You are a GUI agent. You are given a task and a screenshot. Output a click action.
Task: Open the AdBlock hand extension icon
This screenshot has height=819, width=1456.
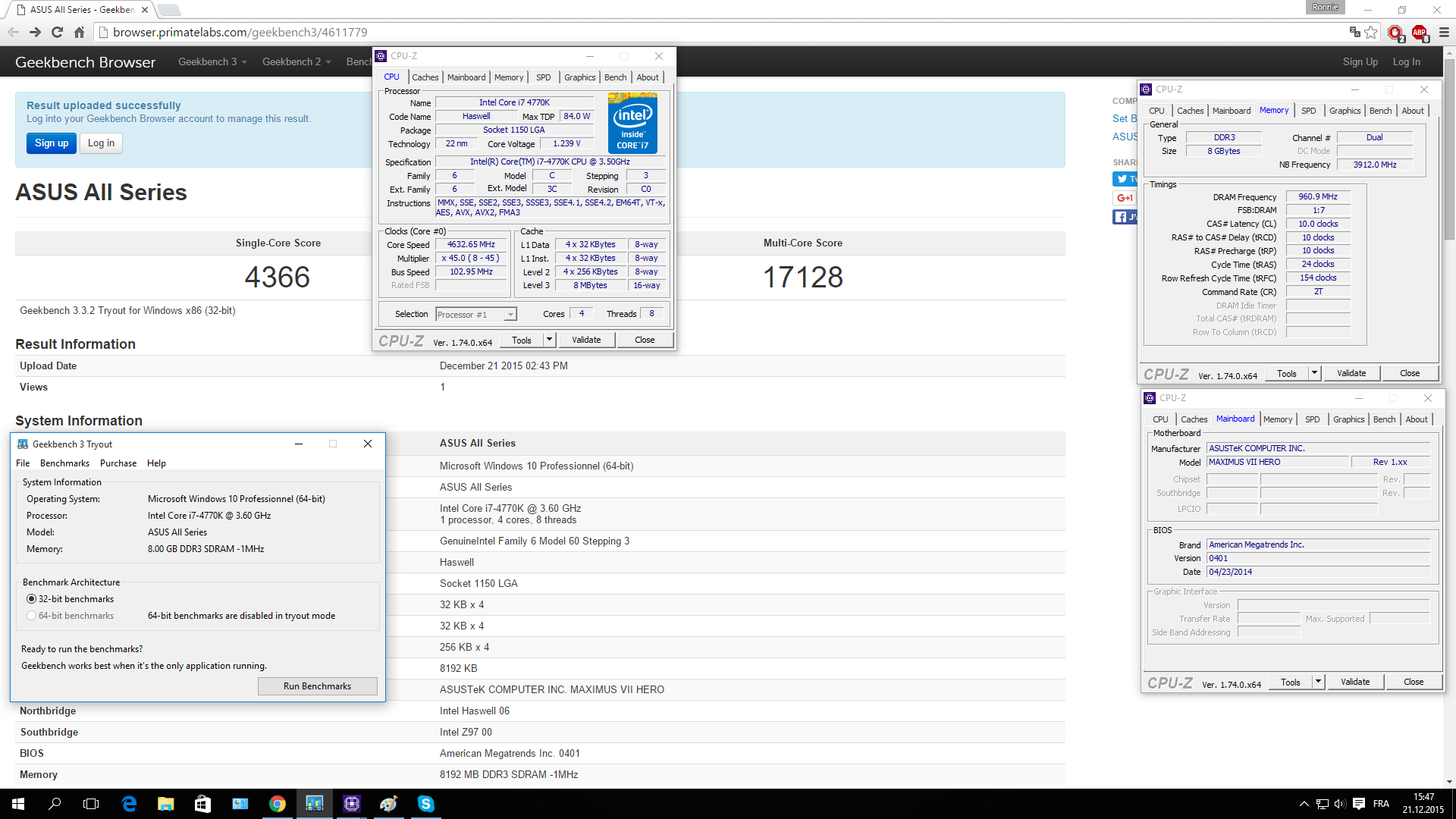point(1395,33)
